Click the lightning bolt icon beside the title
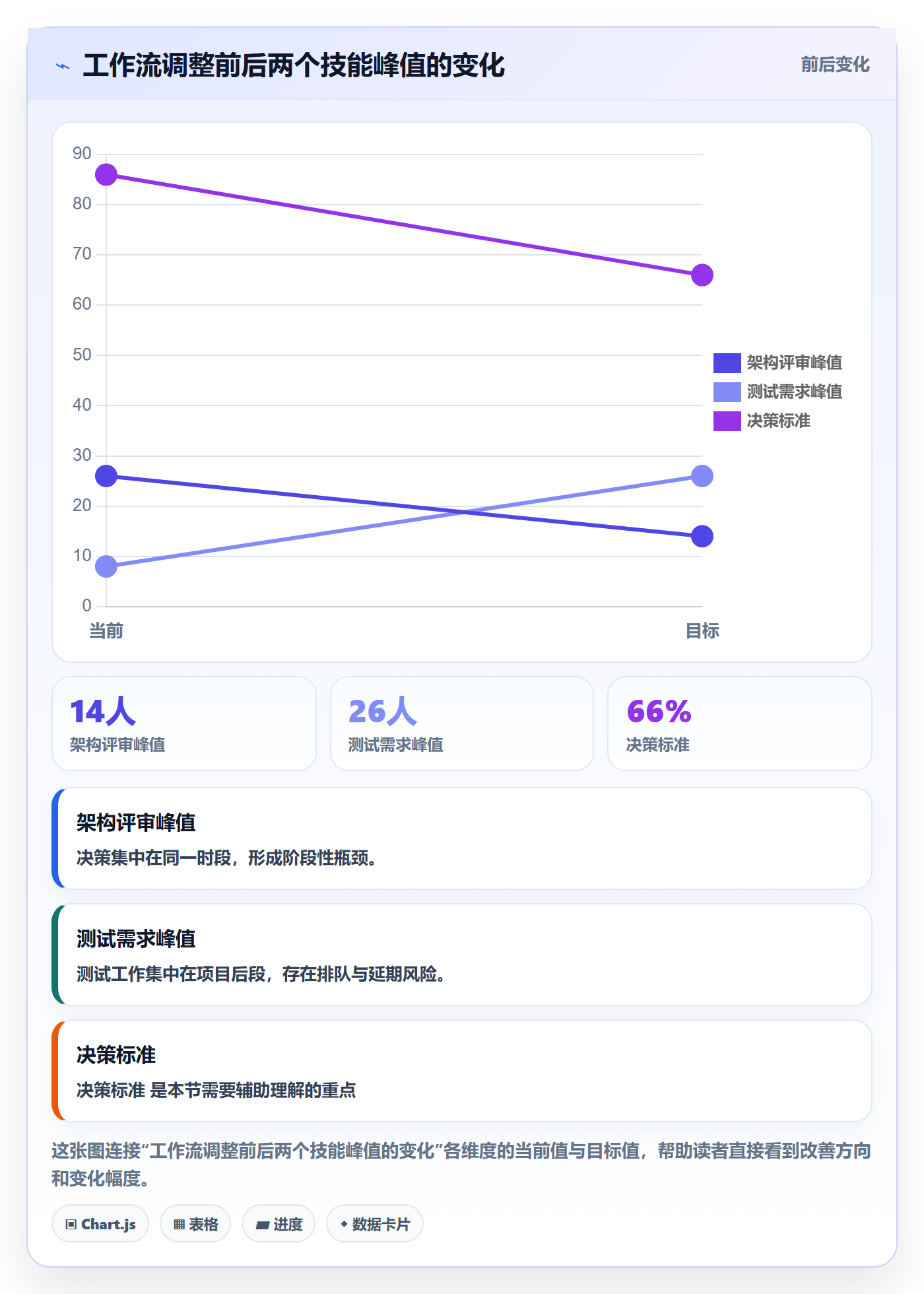The width and height of the screenshot is (924, 1294). click(63, 66)
